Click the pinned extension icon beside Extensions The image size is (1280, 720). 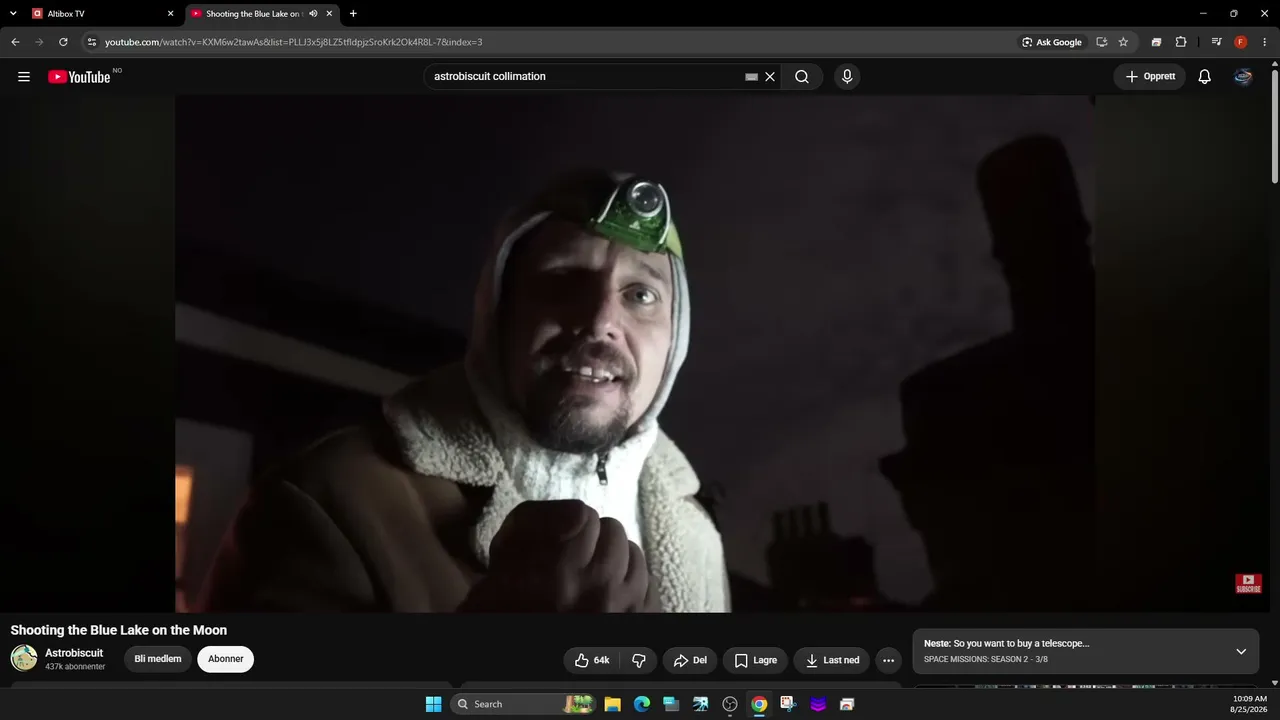pos(1156,42)
